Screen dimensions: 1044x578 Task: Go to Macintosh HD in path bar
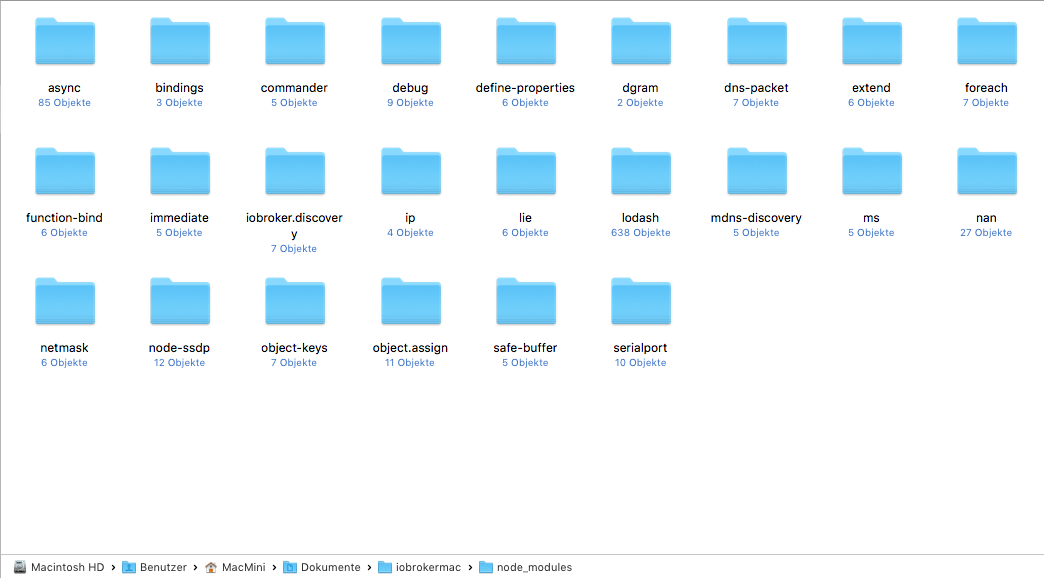[x=59, y=567]
